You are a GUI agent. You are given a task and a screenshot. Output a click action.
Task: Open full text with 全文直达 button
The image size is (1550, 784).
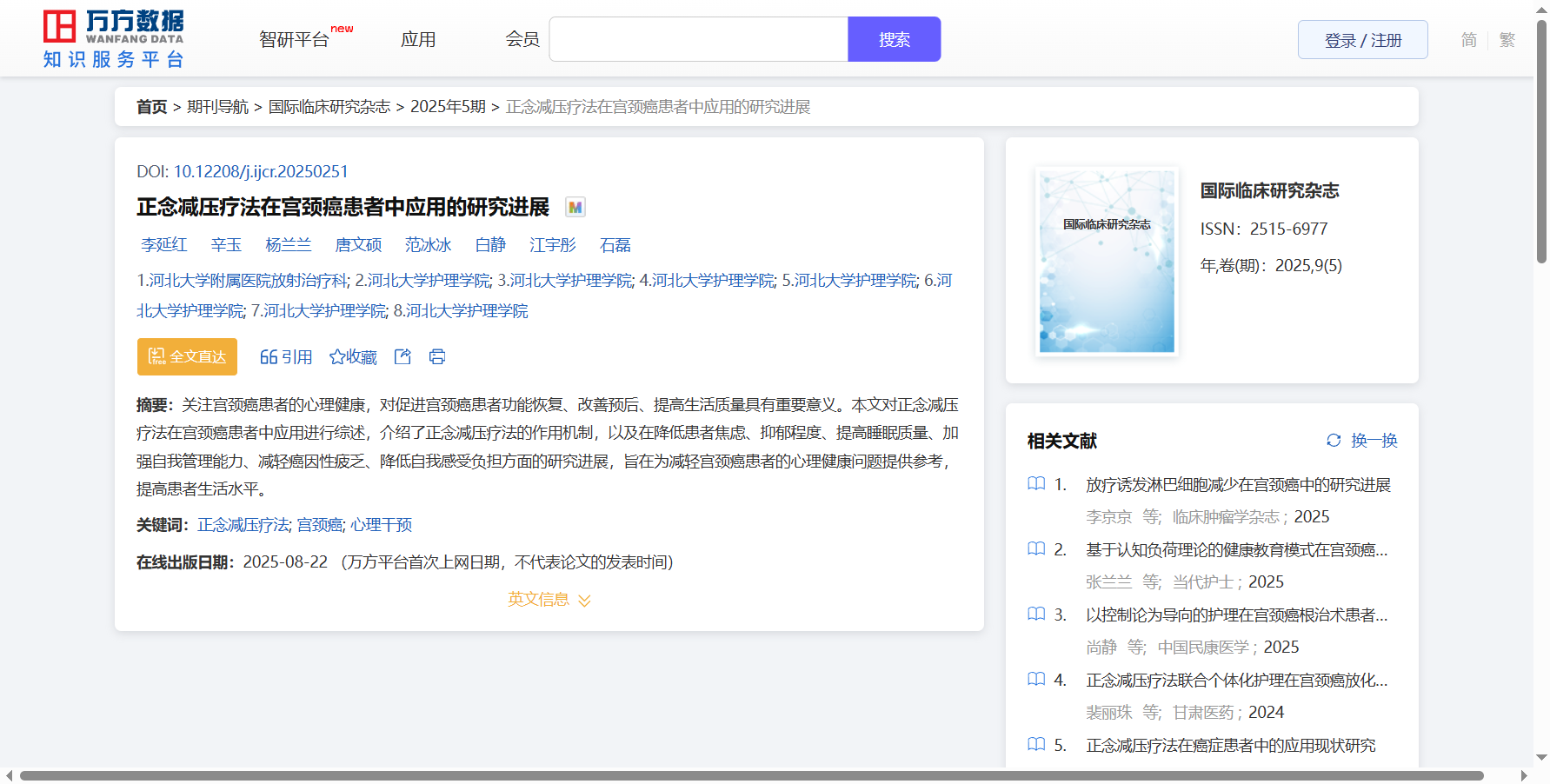coord(187,357)
